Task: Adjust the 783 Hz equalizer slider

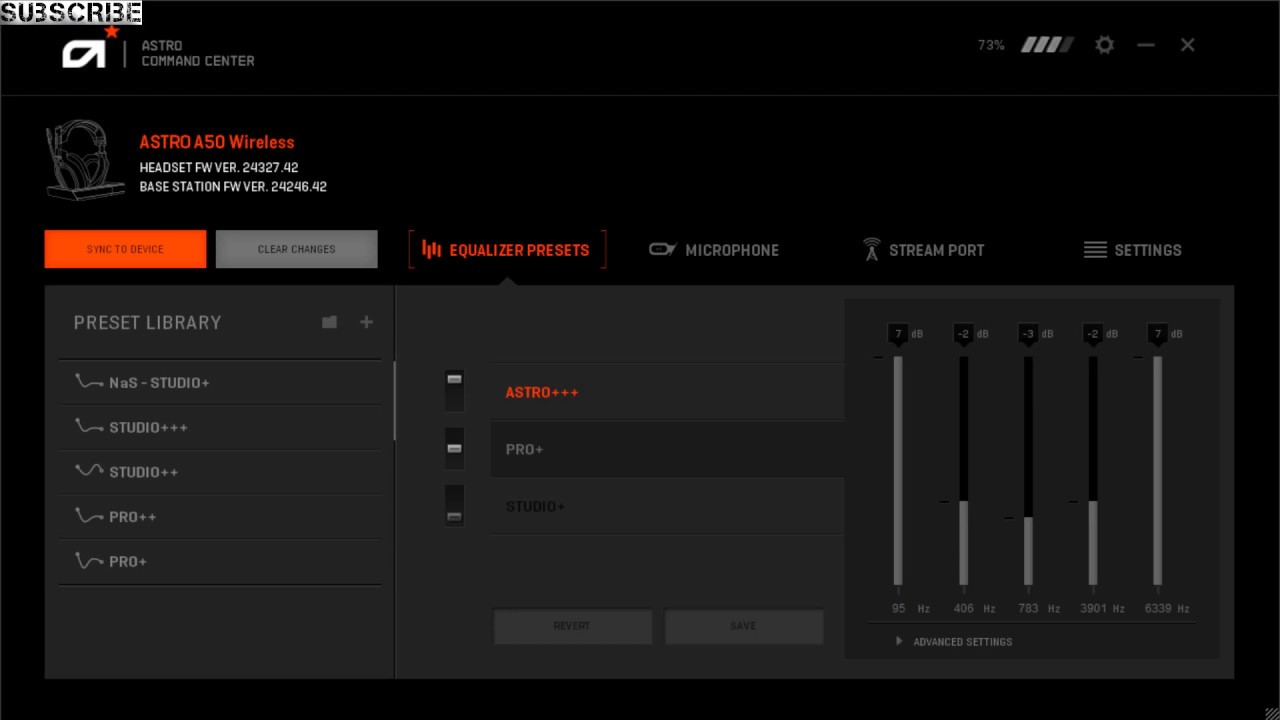Action: pos(1028,470)
